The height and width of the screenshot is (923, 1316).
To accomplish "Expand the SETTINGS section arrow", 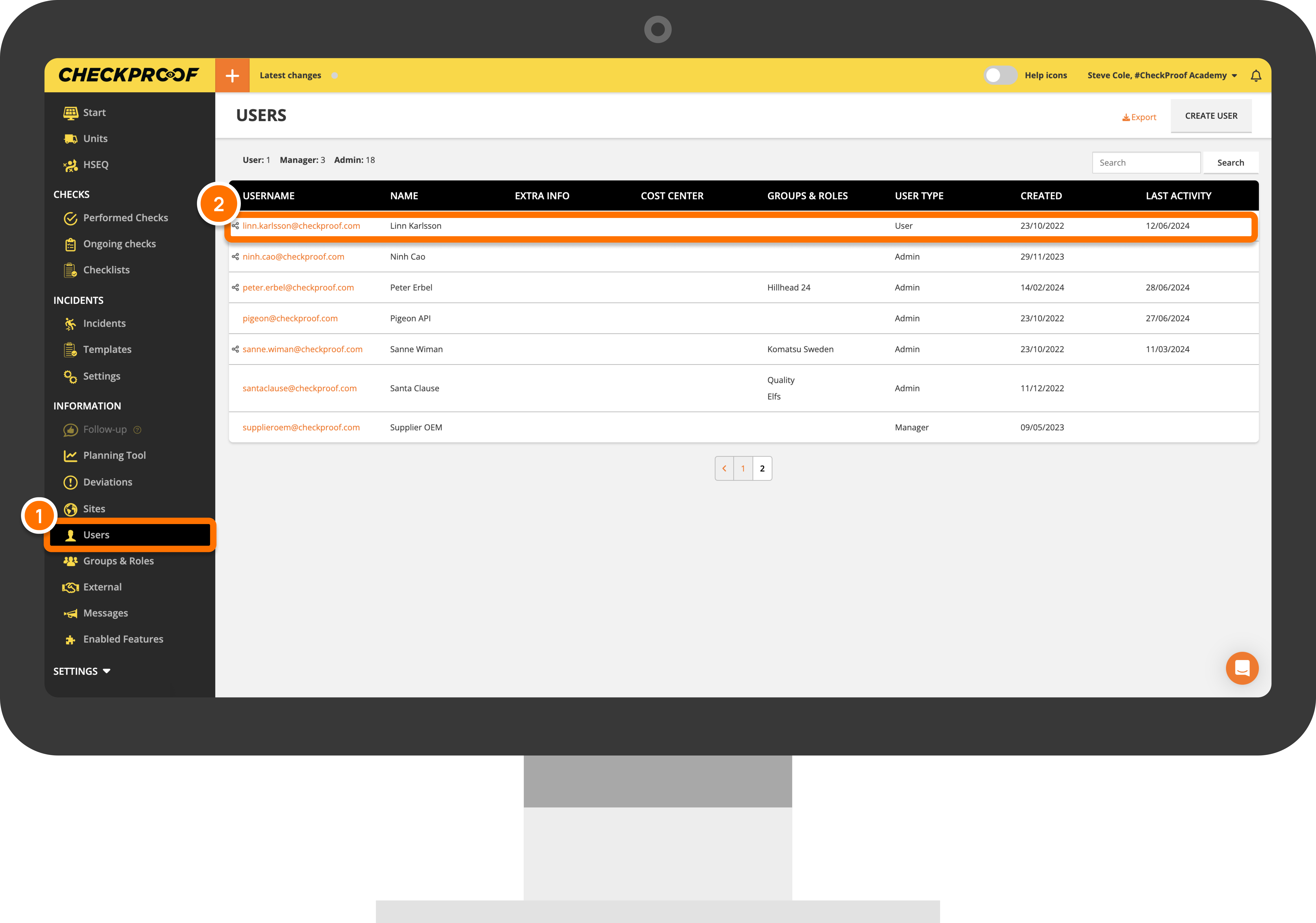I will pos(107,671).
